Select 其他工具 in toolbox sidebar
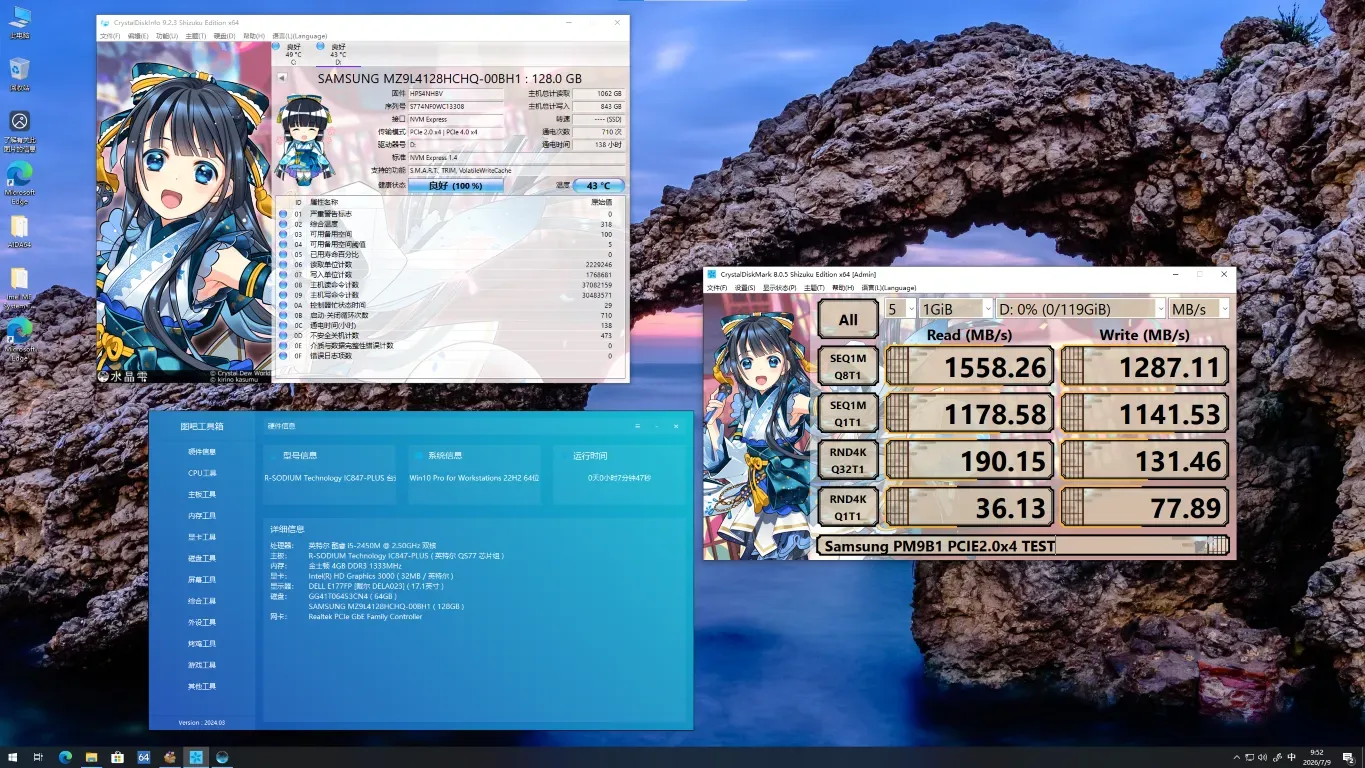The height and width of the screenshot is (768, 1365). coord(202,686)
